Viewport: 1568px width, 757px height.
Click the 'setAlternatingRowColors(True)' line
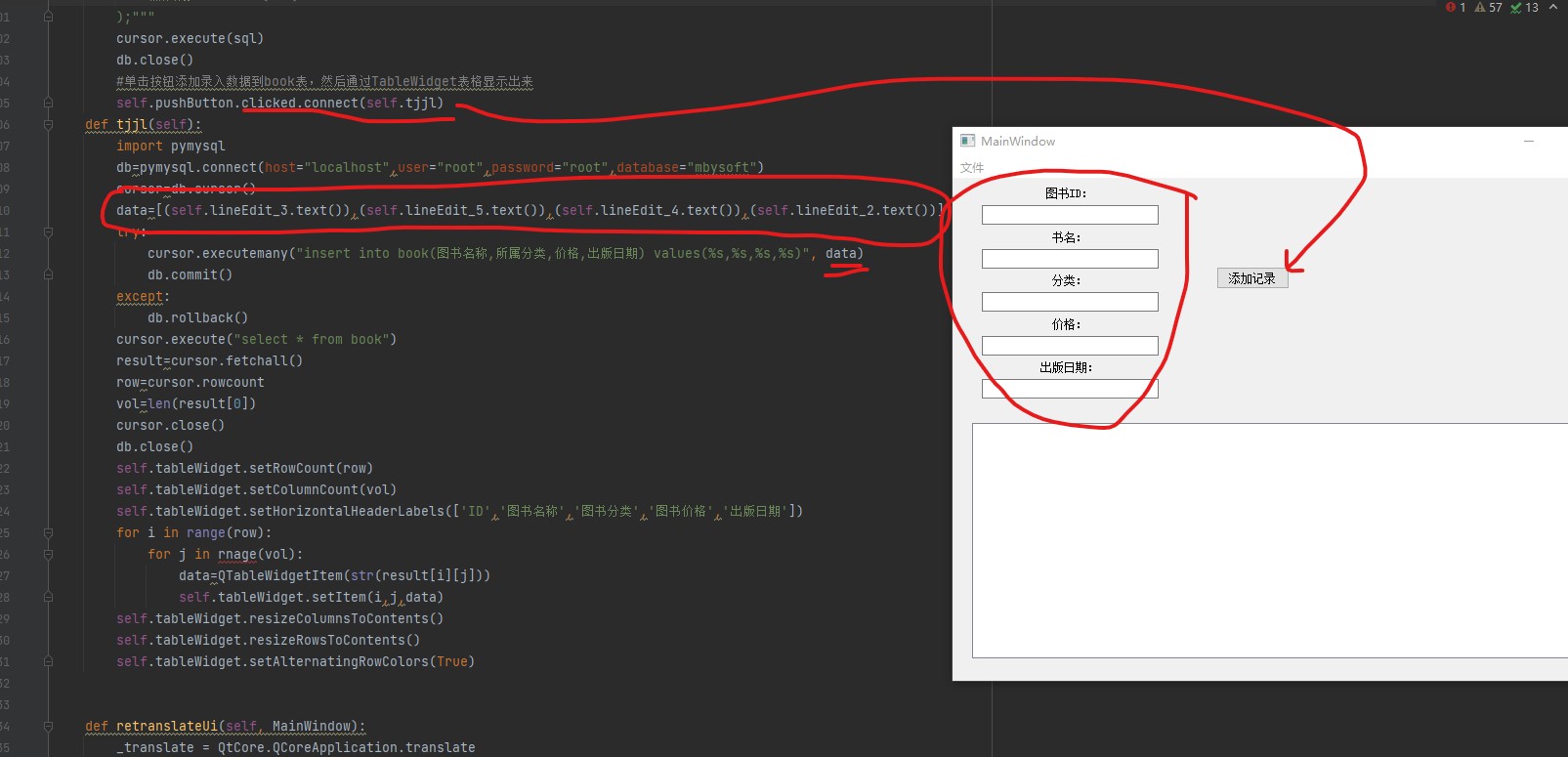tap(295, 661)
